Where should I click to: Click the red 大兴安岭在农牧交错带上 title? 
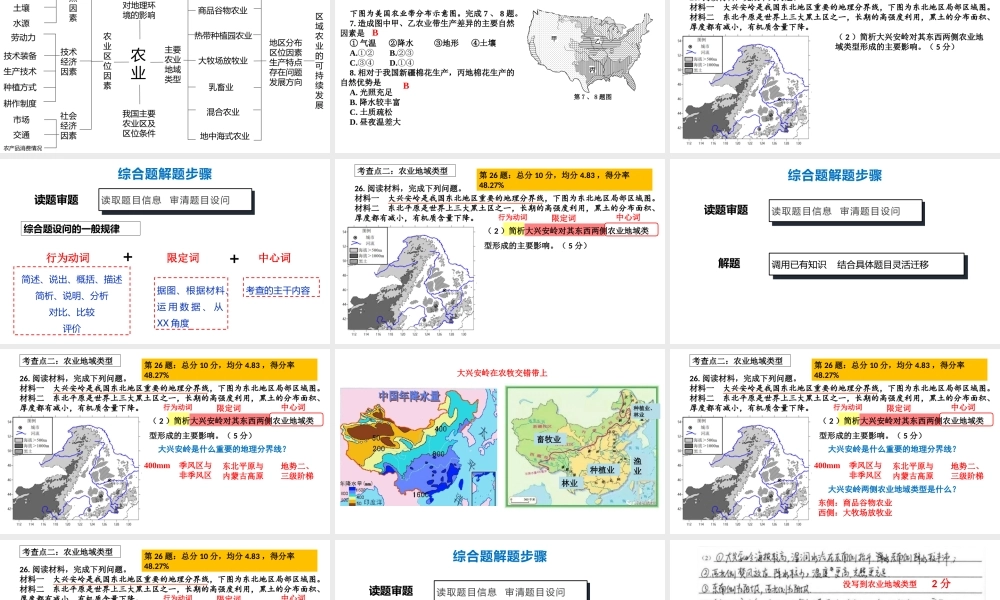pos(502,373)
